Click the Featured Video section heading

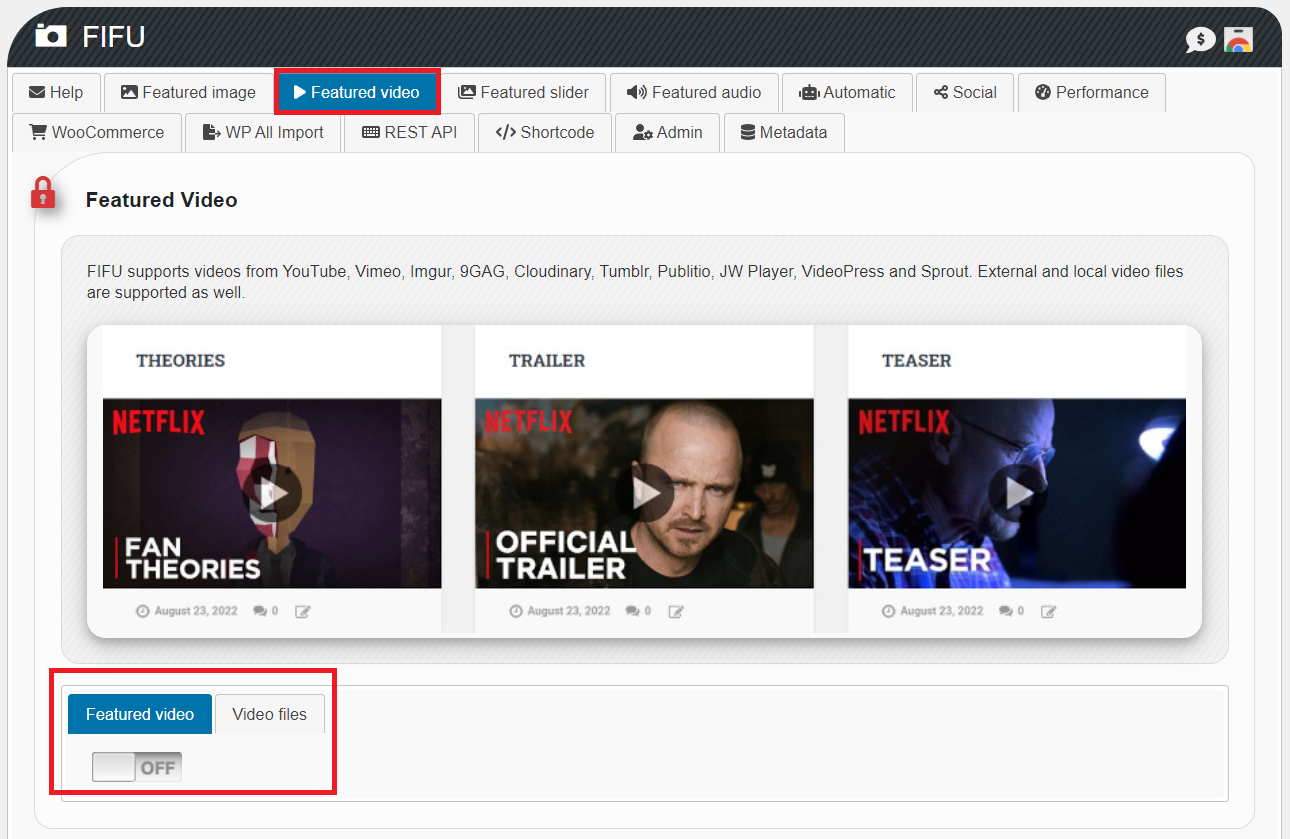coord(162,200)
